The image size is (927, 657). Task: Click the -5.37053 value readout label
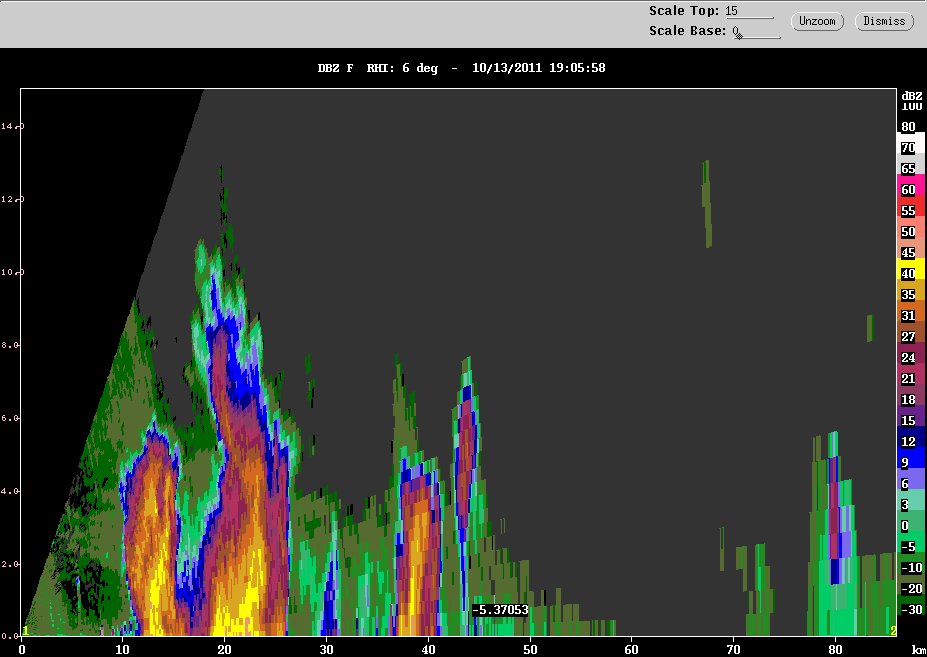tap(500, 610)
